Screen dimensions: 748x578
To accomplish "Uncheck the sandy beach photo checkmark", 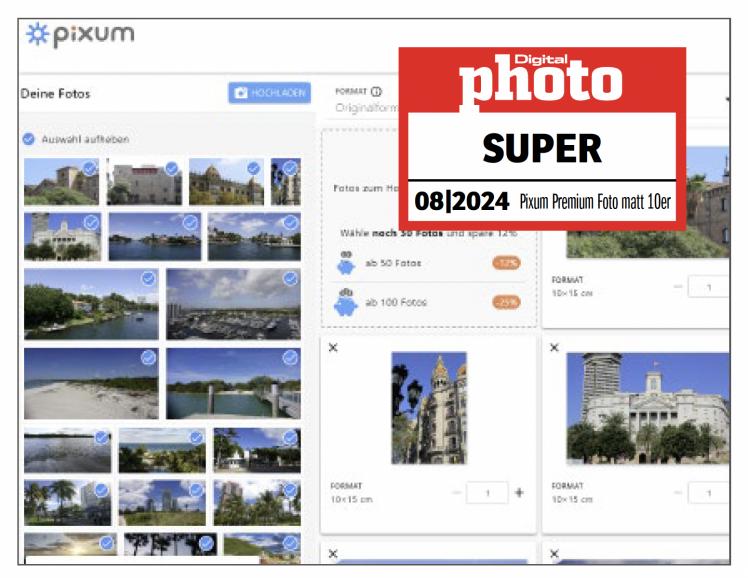I will click(148, 358).
